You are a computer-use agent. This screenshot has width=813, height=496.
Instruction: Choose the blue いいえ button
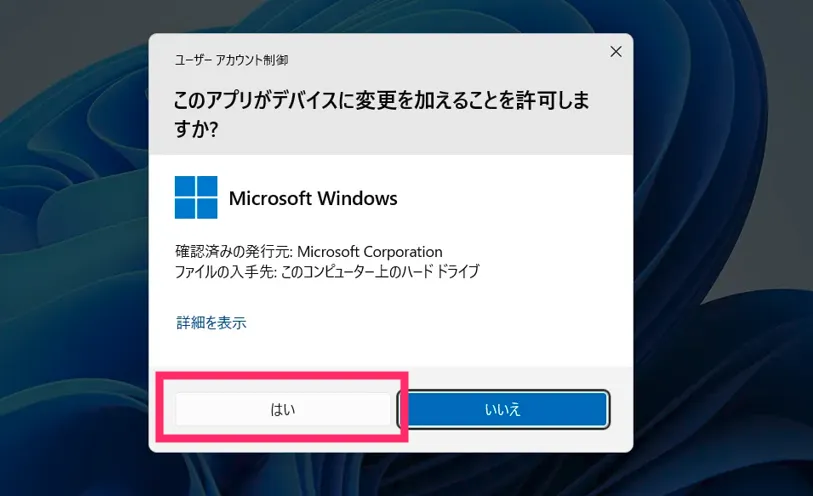(503, 409)
